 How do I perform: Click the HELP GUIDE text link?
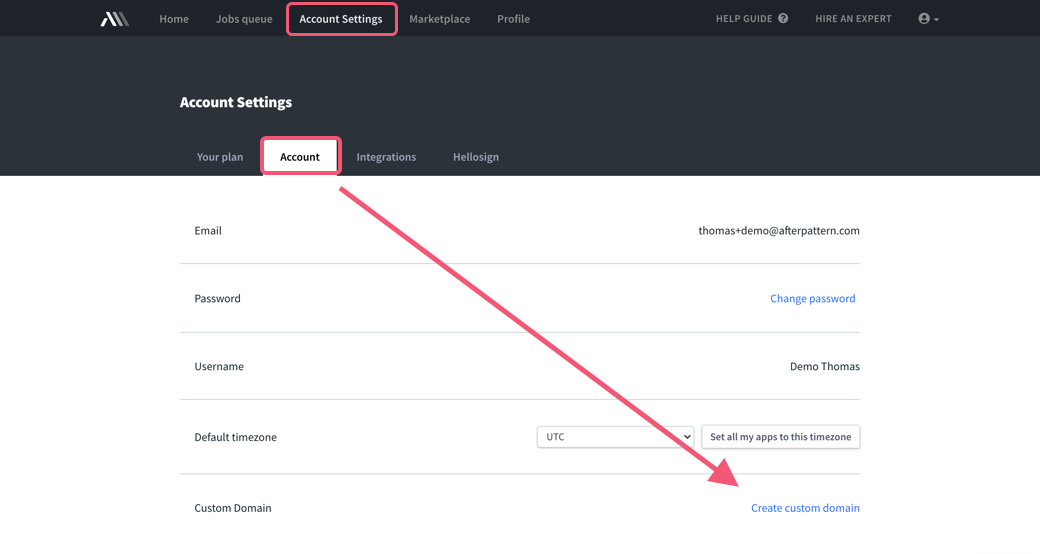744,19
